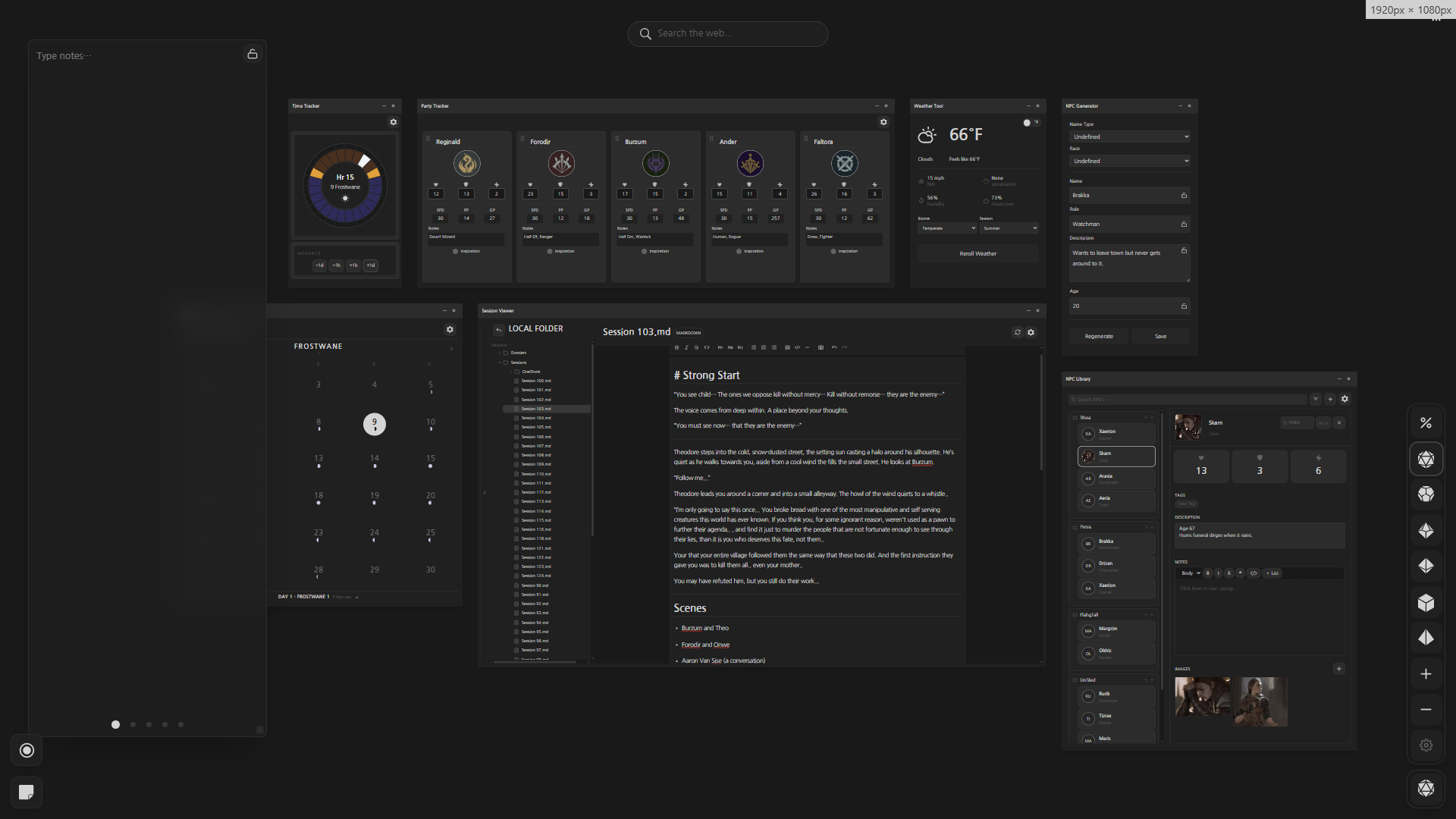Click the +1h advance time button
This screenshot has height=819, width=1456.
[x=353, y=265]
